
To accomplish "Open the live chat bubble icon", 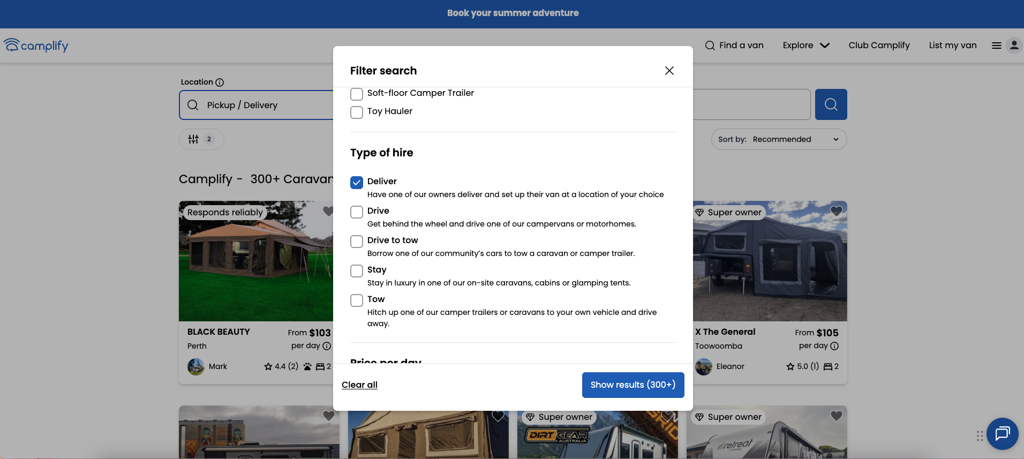I will 1001,433.
